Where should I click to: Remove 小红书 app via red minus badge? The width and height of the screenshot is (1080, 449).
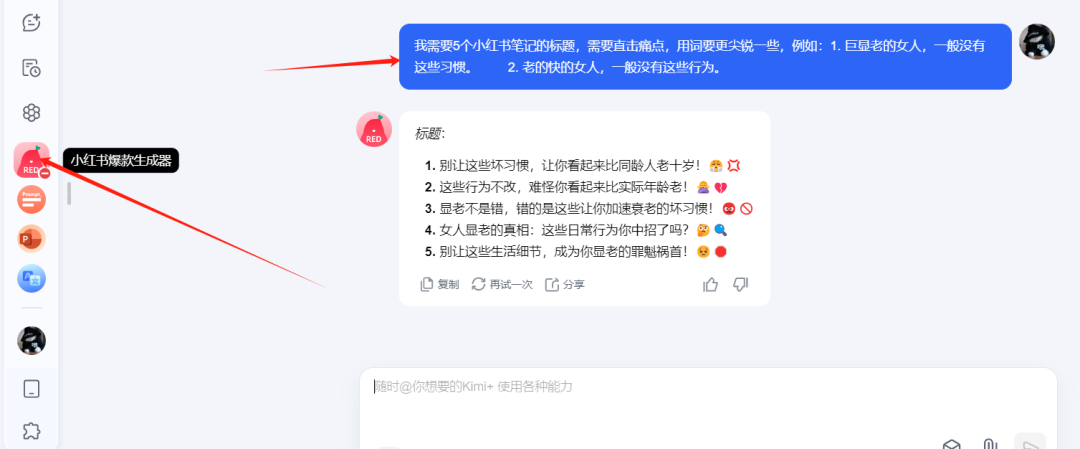pyautogui.click(x=45, y=174)
